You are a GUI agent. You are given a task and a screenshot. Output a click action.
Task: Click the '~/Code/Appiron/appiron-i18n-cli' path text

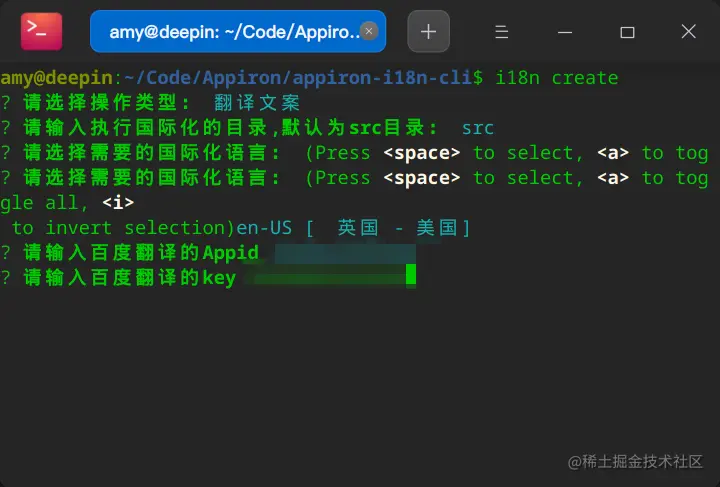tap(298, 78)
